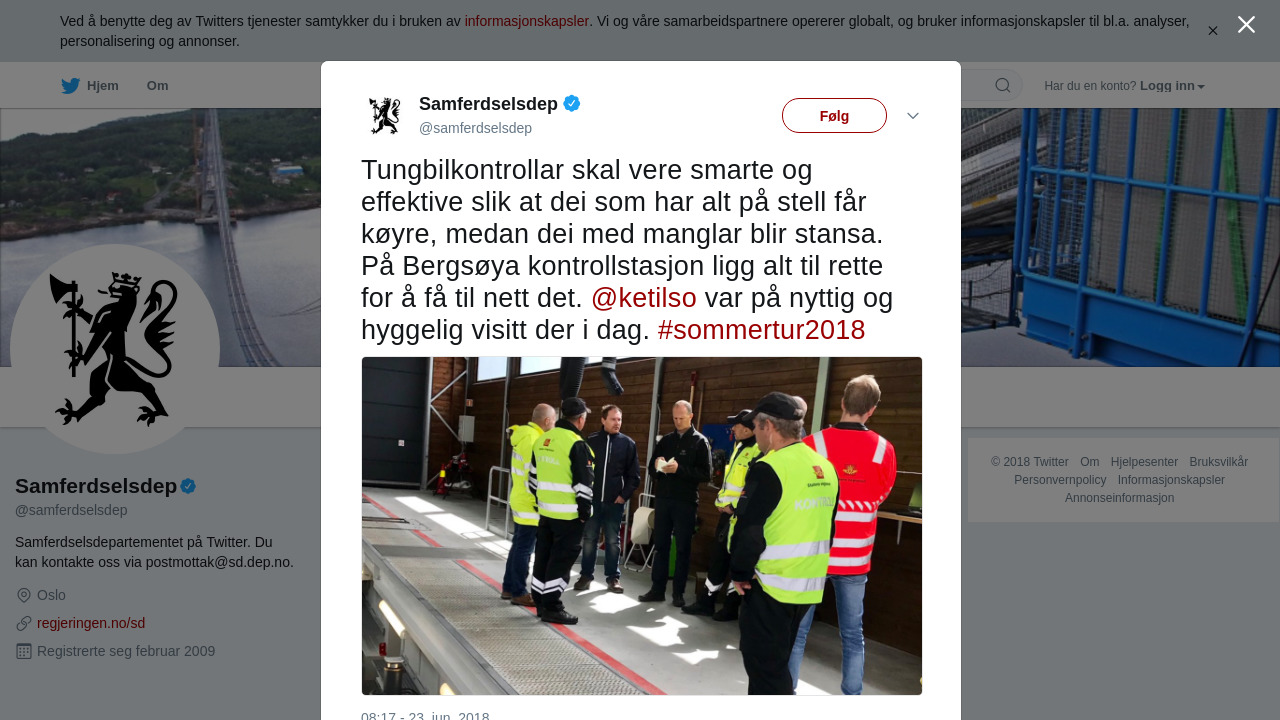Open the Personvernpolicy footer link
The height and width of the screenshot is (720, 1280).
pyautogui.click(x=1060, y=480)
